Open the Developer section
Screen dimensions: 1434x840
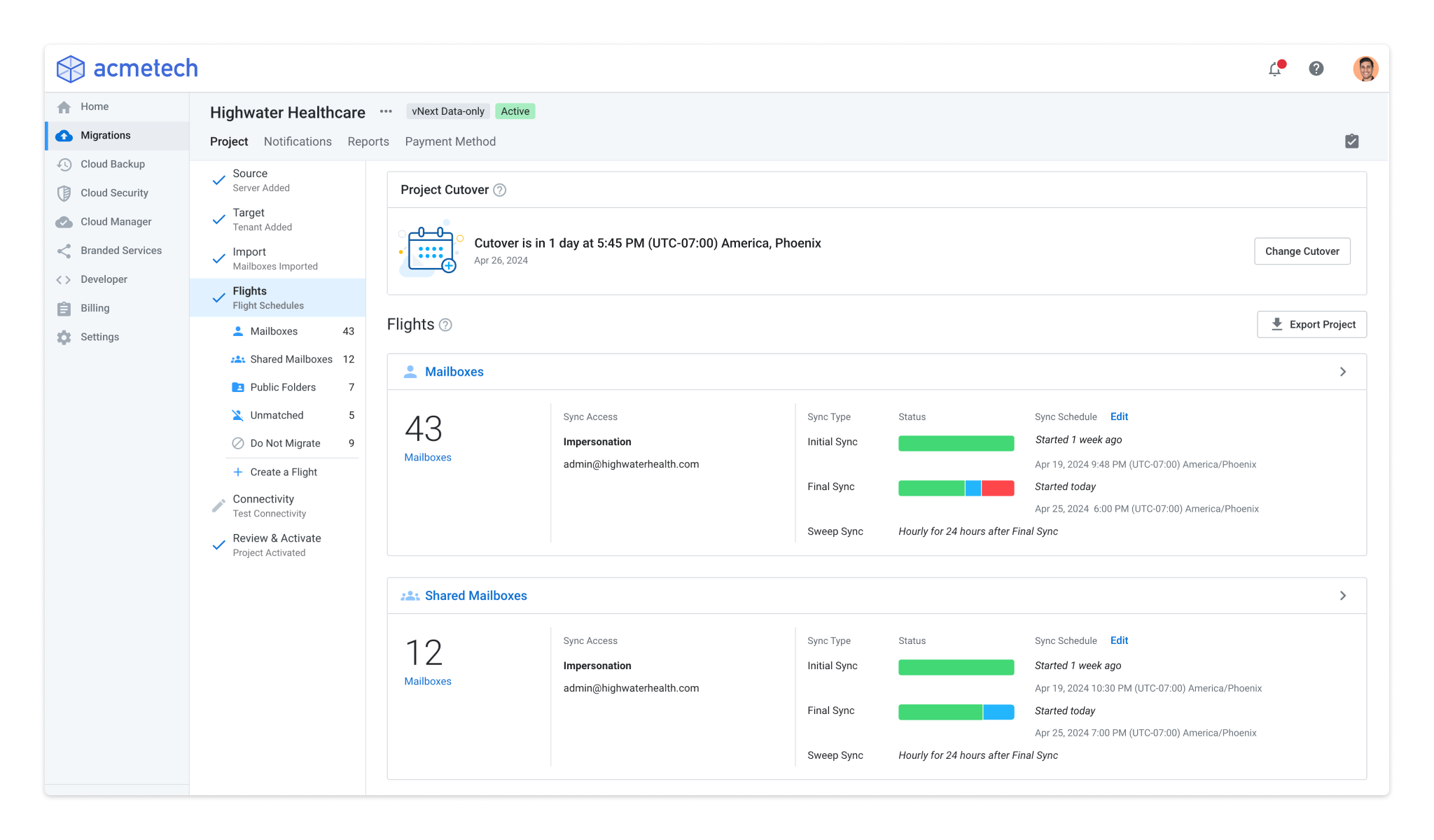(x=104, y=279)
